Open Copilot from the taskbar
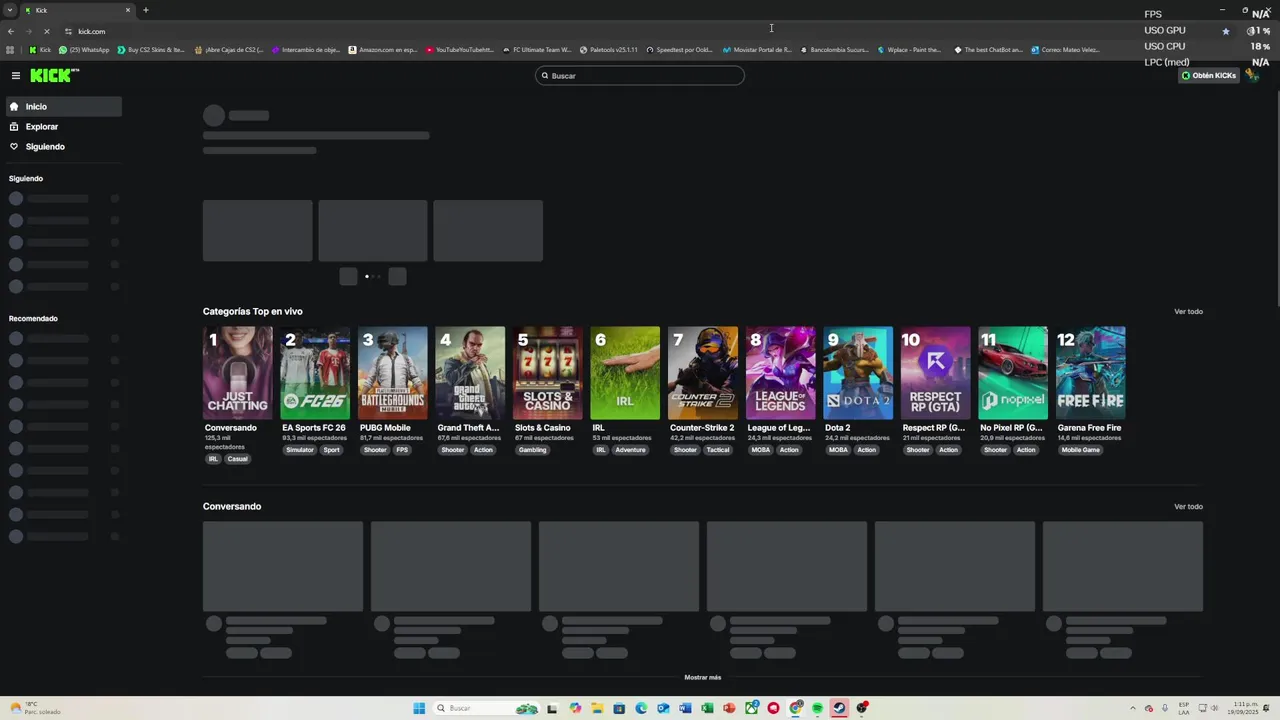Screen dimensions: 1280x720 click(x=575, y=708)
